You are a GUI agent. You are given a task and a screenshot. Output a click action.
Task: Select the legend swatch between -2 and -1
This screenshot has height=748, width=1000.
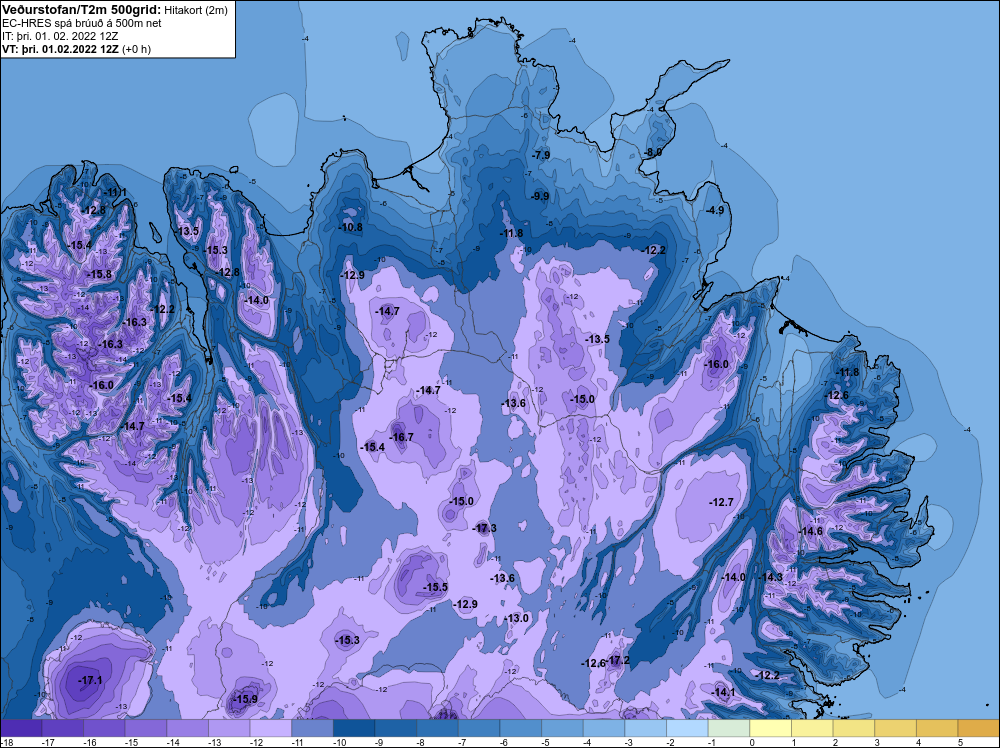click(x=687, y=728)
